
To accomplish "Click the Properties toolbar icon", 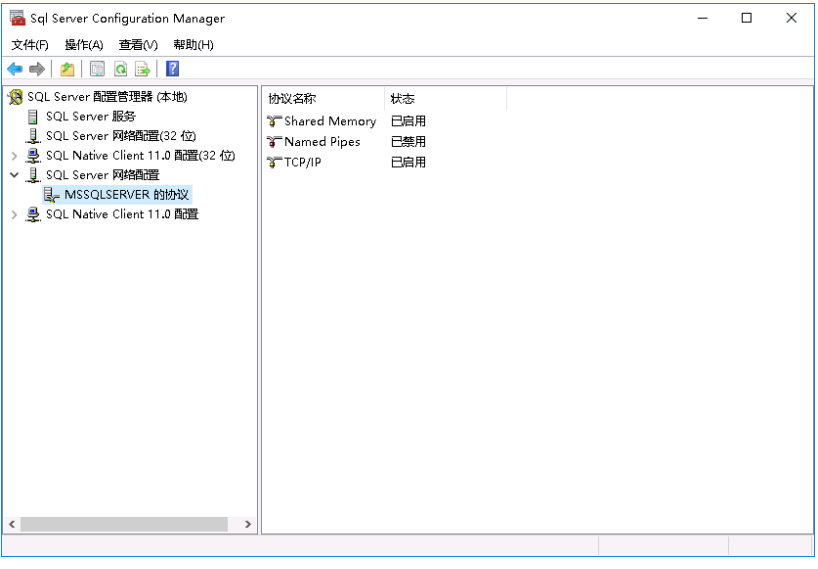I will point(98,68).
